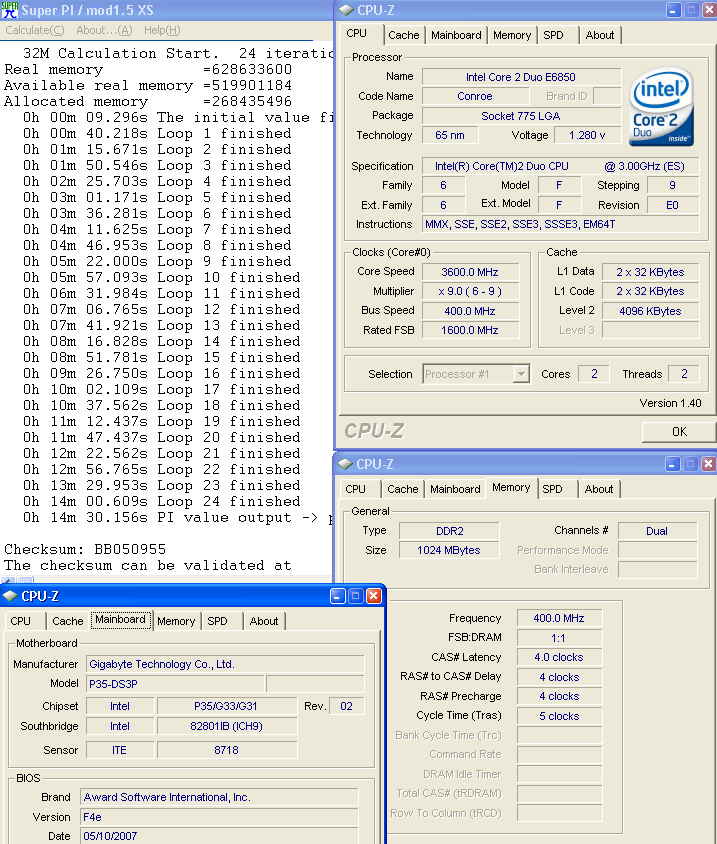The image size is (717, 844).
Task: Click the Rated FSB value 1600.0 MHz
Action: coord(470,330)
